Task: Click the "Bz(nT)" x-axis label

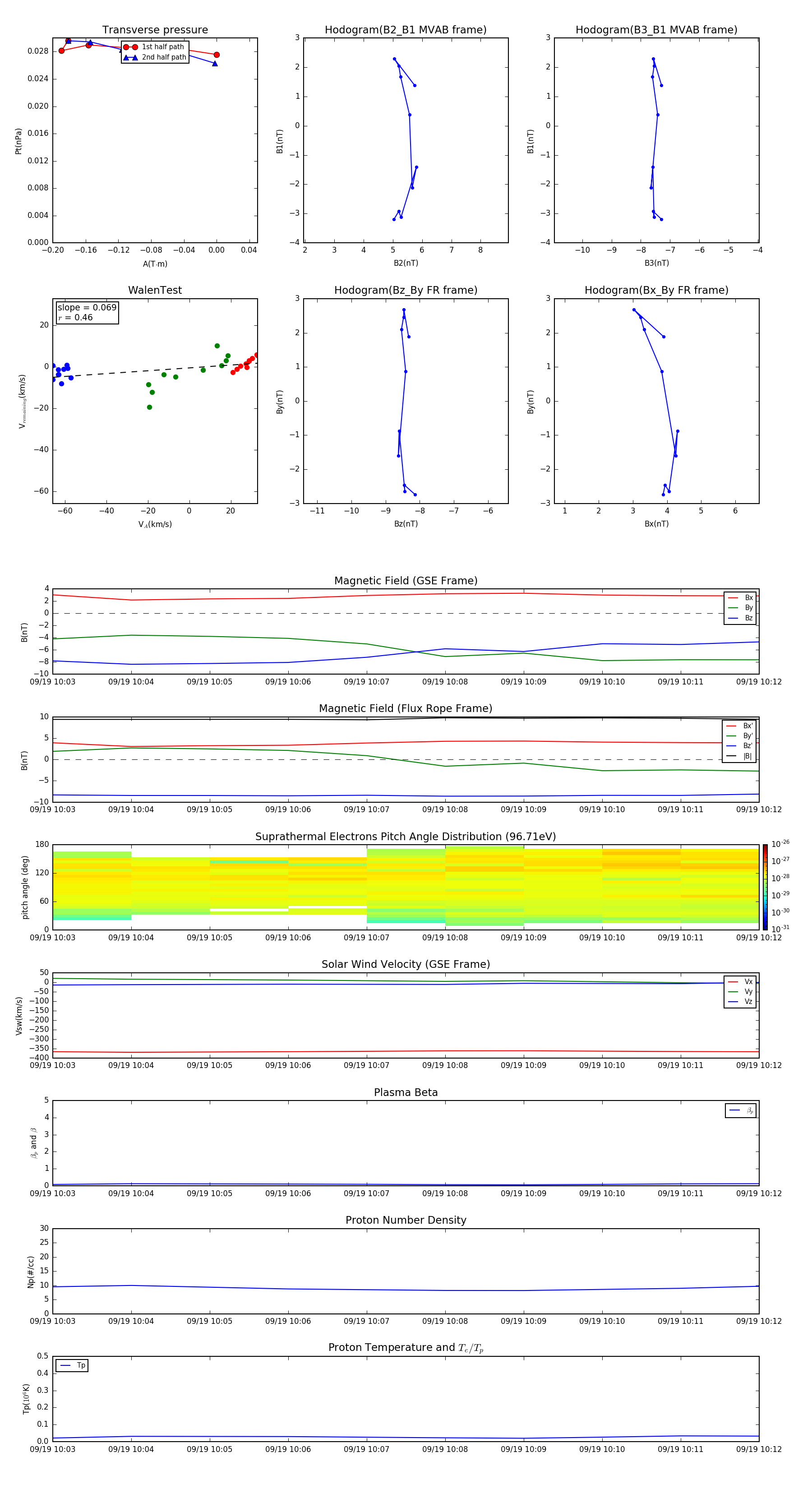Action: [x=406, y=524]
